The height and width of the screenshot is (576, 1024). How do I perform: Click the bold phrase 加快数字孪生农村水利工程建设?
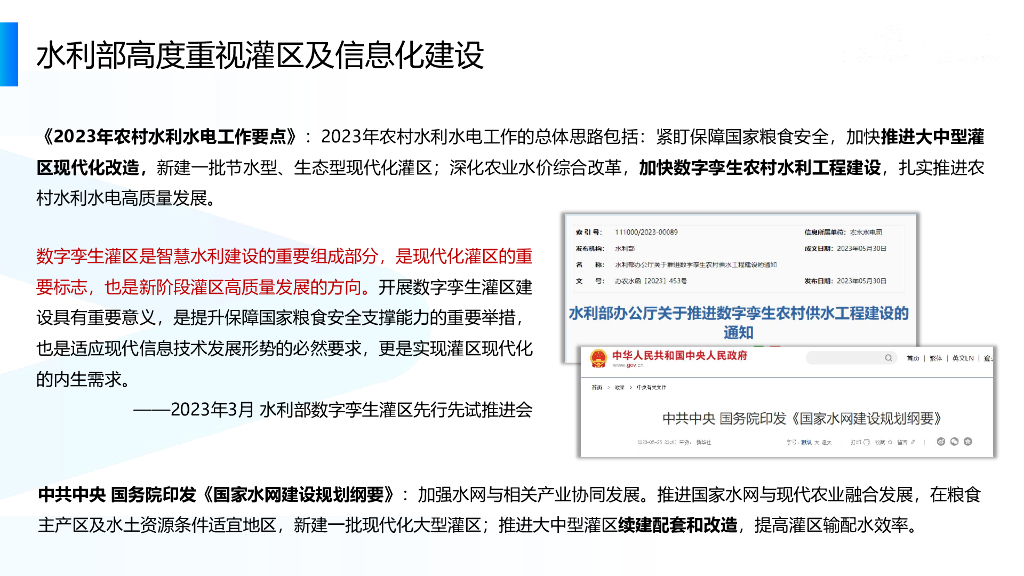760,167
